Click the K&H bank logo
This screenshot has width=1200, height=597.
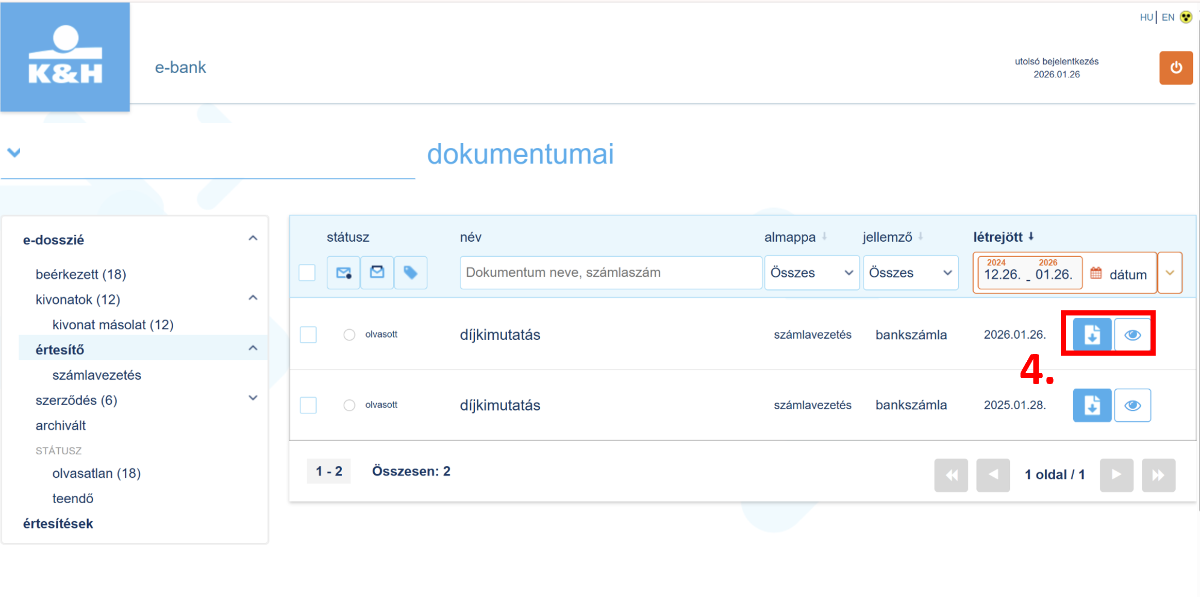click(x=66, y=58)
